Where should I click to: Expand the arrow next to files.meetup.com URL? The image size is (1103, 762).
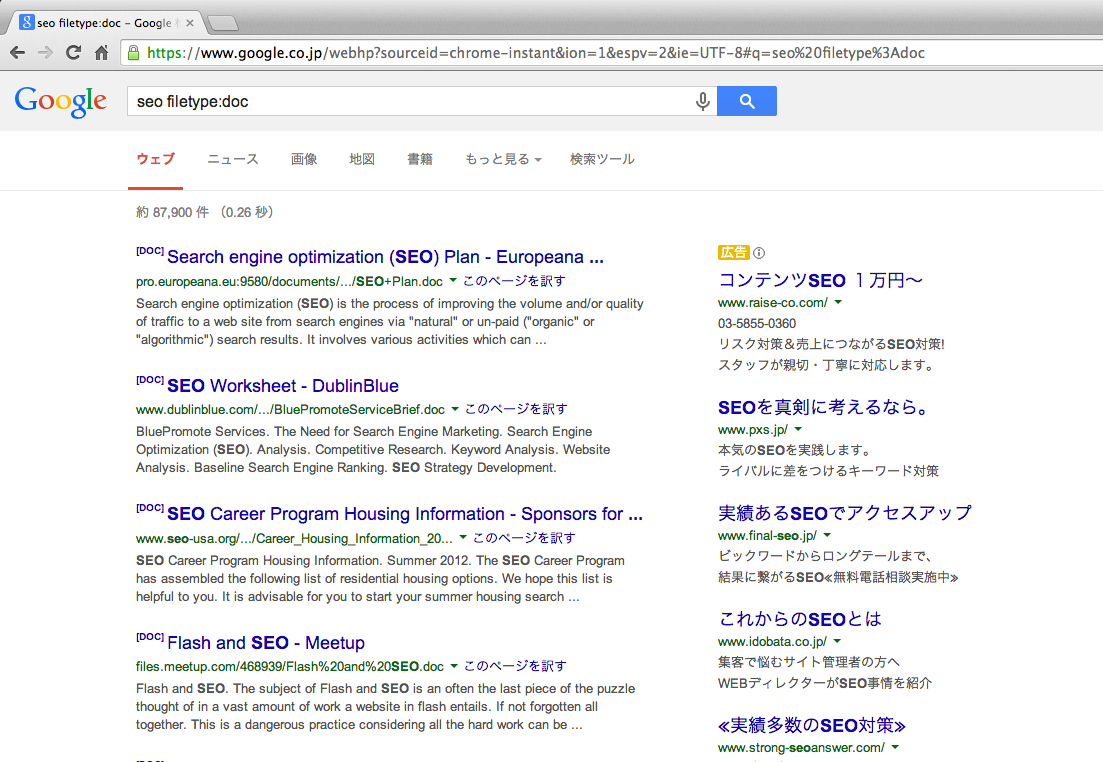(x=454, y=666)
